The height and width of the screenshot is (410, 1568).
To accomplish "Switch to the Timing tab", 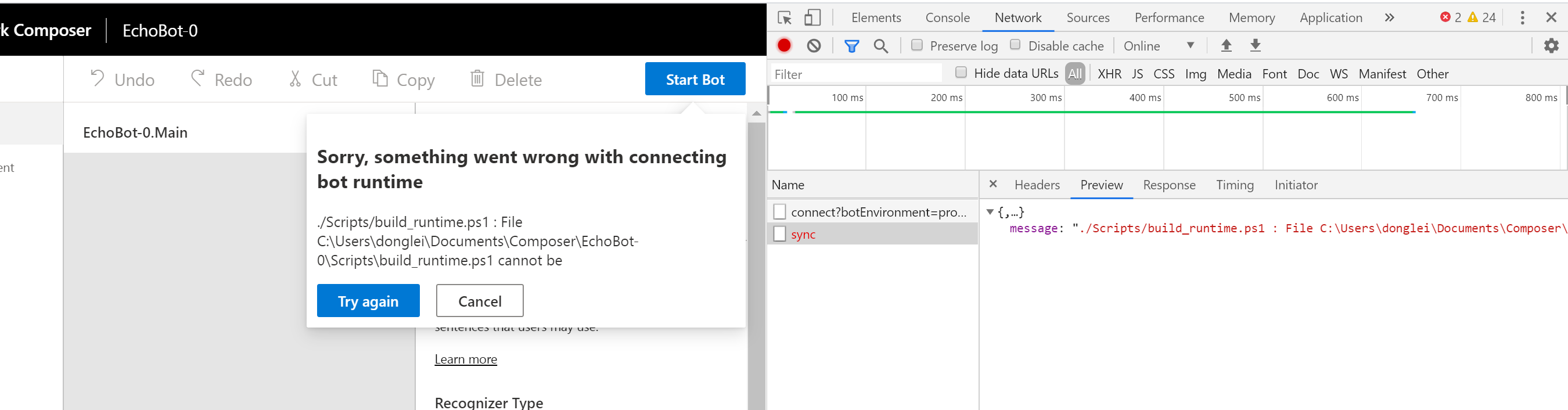I will 1235,185.
